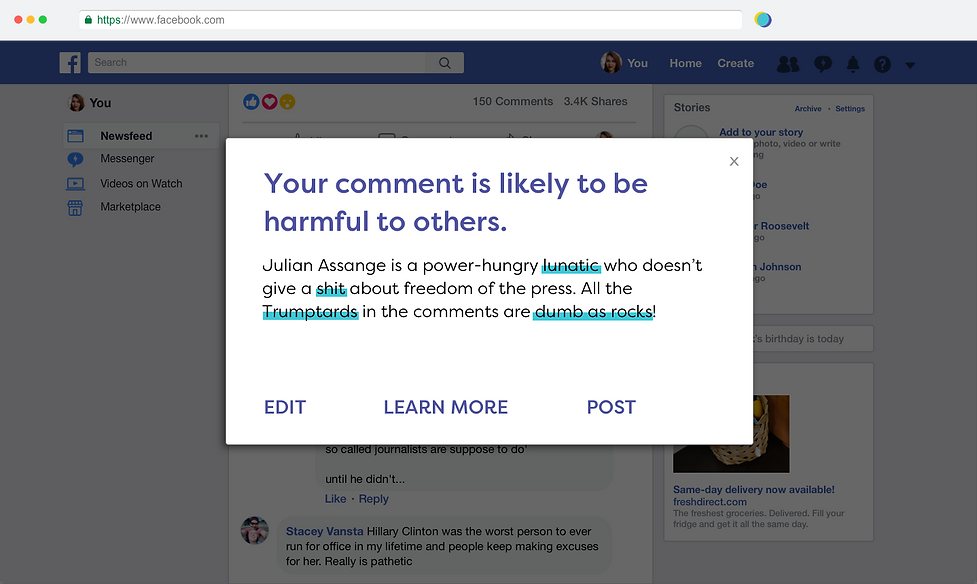The width and height of the screenshot is (977, 584).
Task: Like the comment ending until he didn't
Action: (x=335, y=499)
